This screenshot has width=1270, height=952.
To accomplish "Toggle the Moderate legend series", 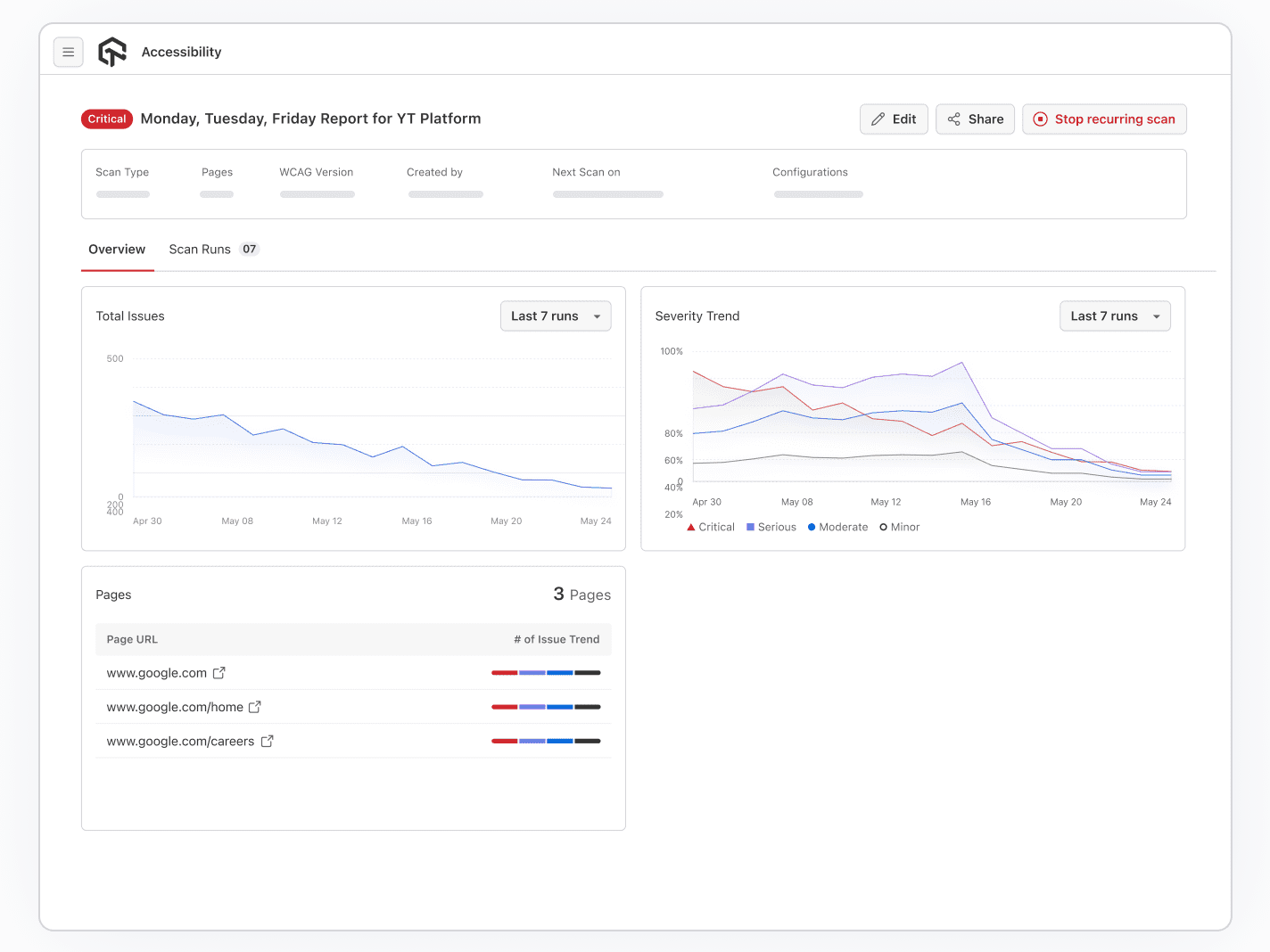I will tap(837, 527).
